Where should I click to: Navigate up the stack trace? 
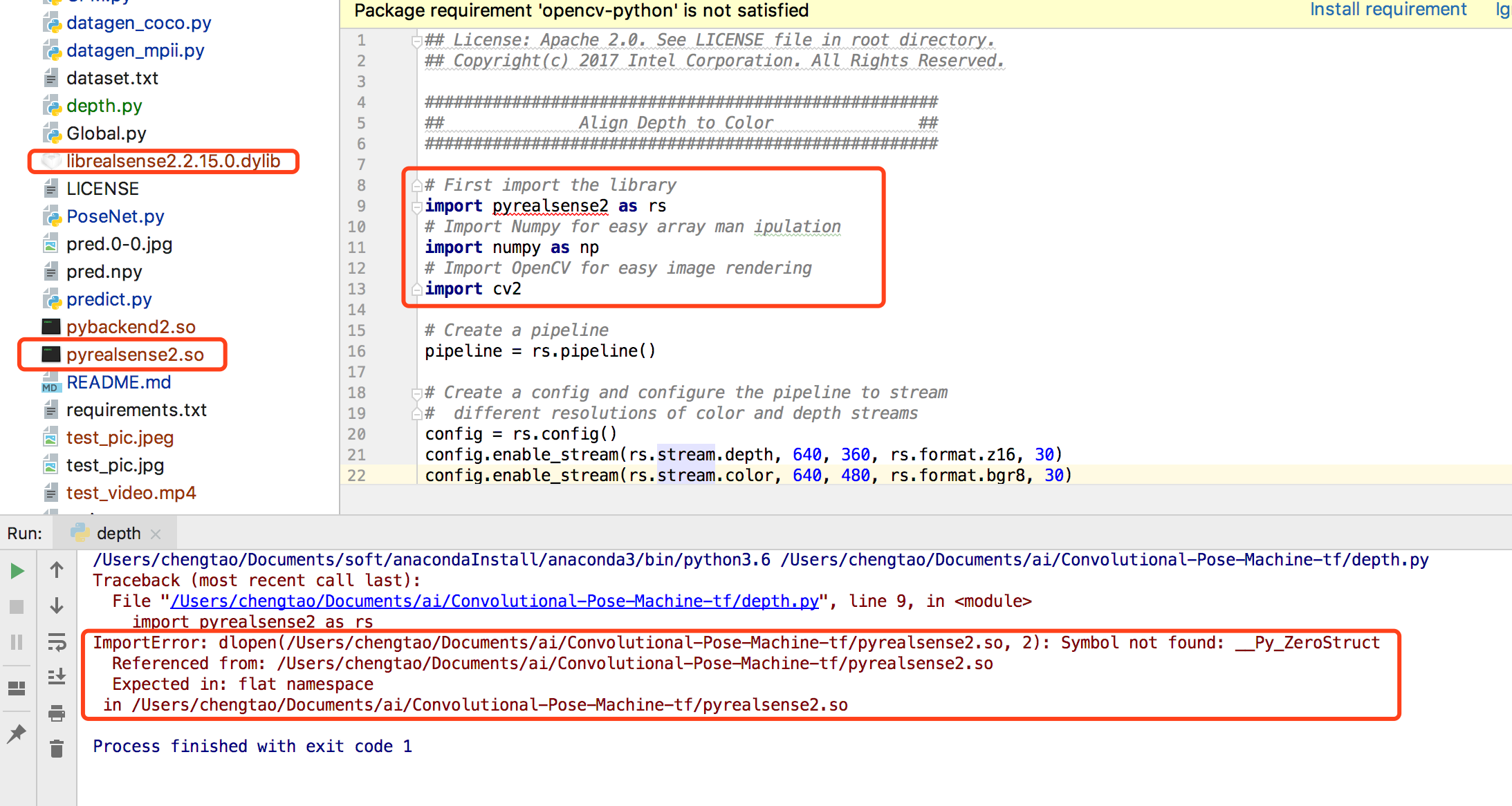click(56, 570)
